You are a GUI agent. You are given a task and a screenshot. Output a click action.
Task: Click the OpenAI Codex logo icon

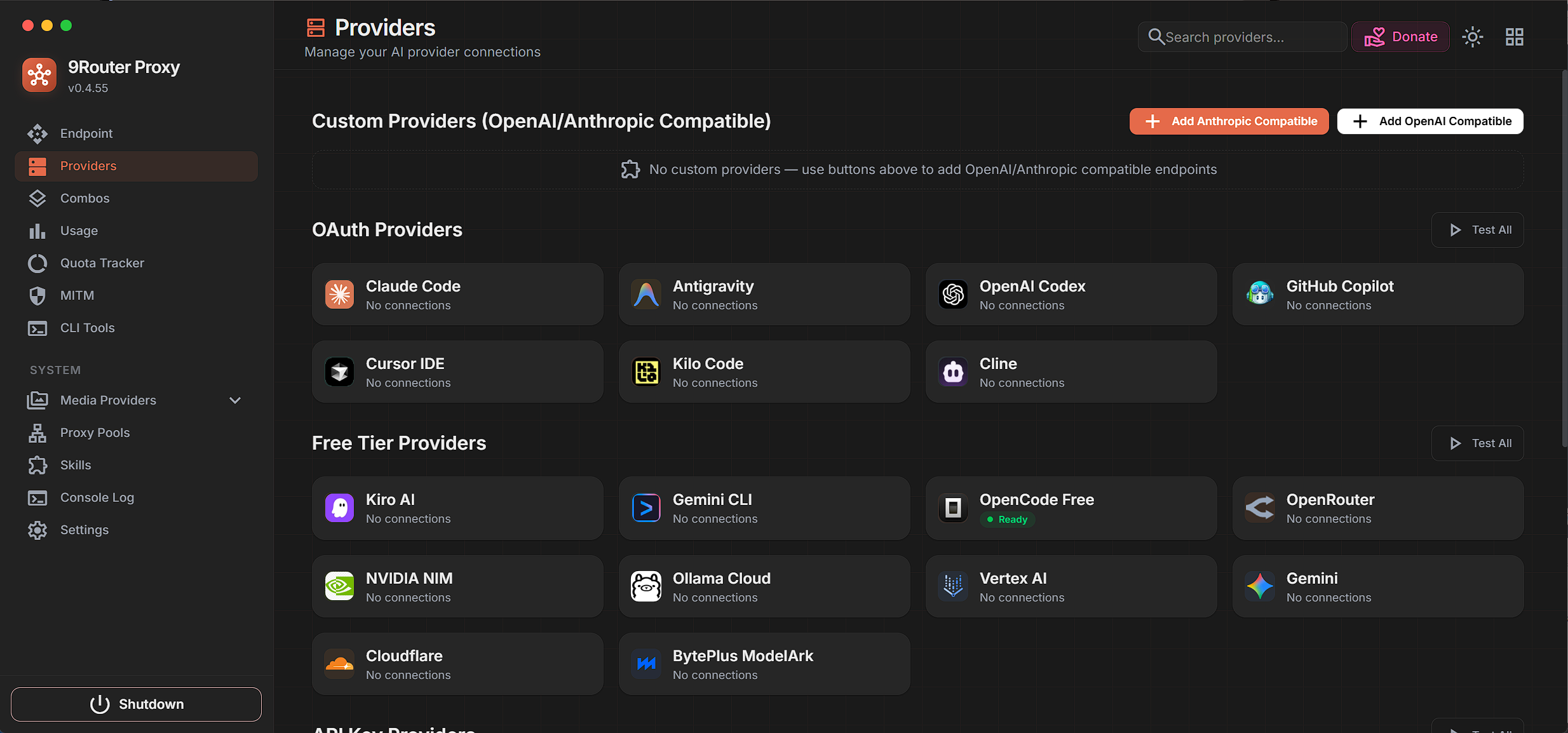(x=954, y=295)
